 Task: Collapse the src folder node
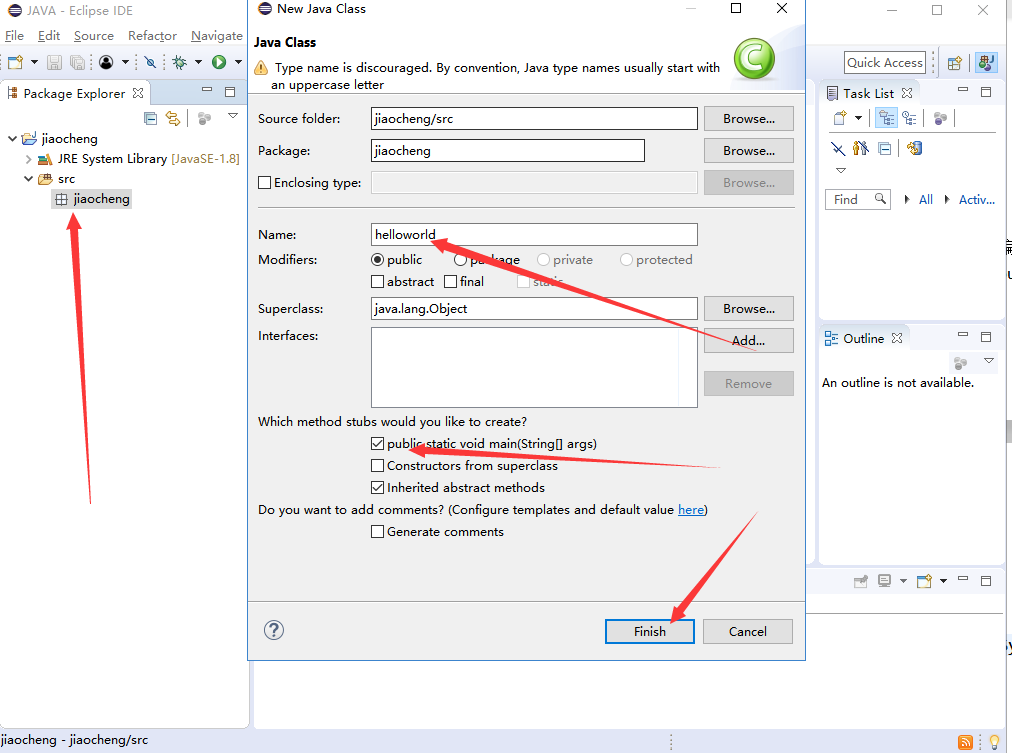pos(28,179)
